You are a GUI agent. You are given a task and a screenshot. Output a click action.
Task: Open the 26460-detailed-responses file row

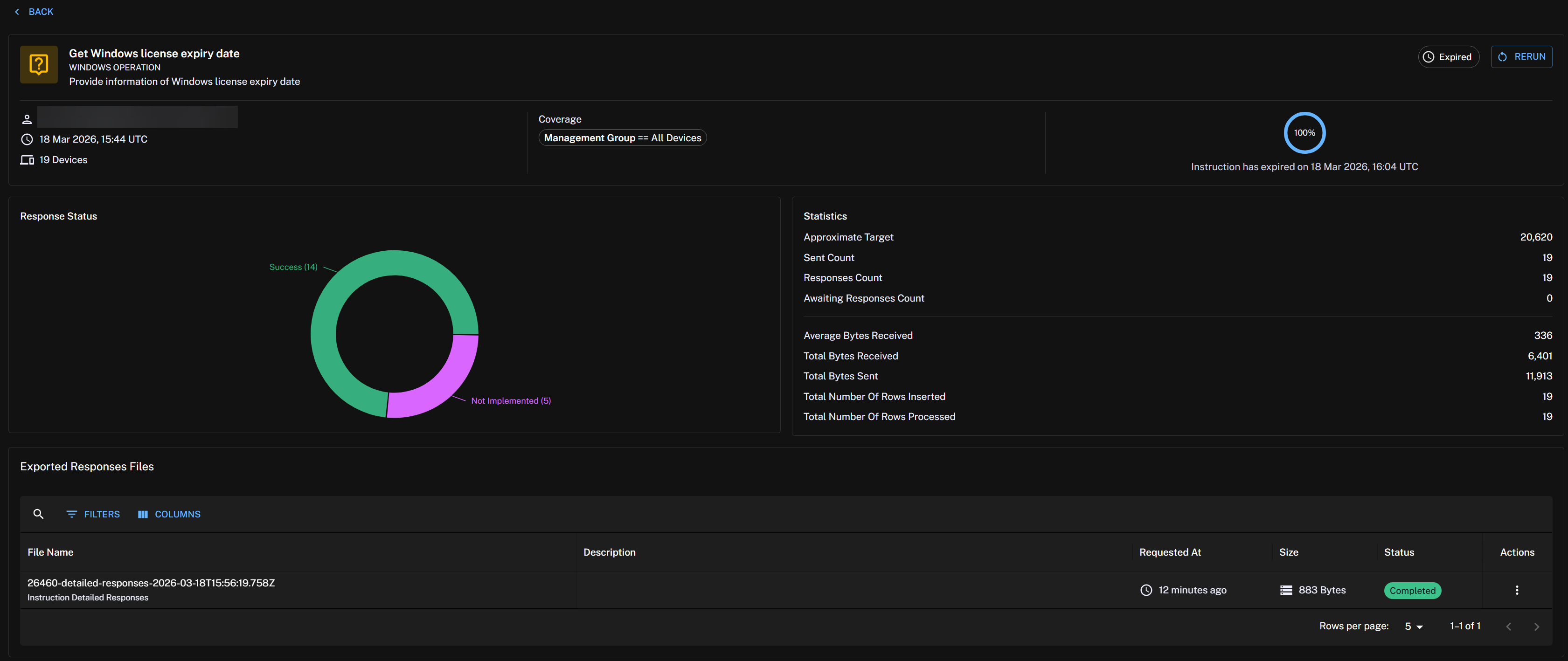tap(151, 583)
